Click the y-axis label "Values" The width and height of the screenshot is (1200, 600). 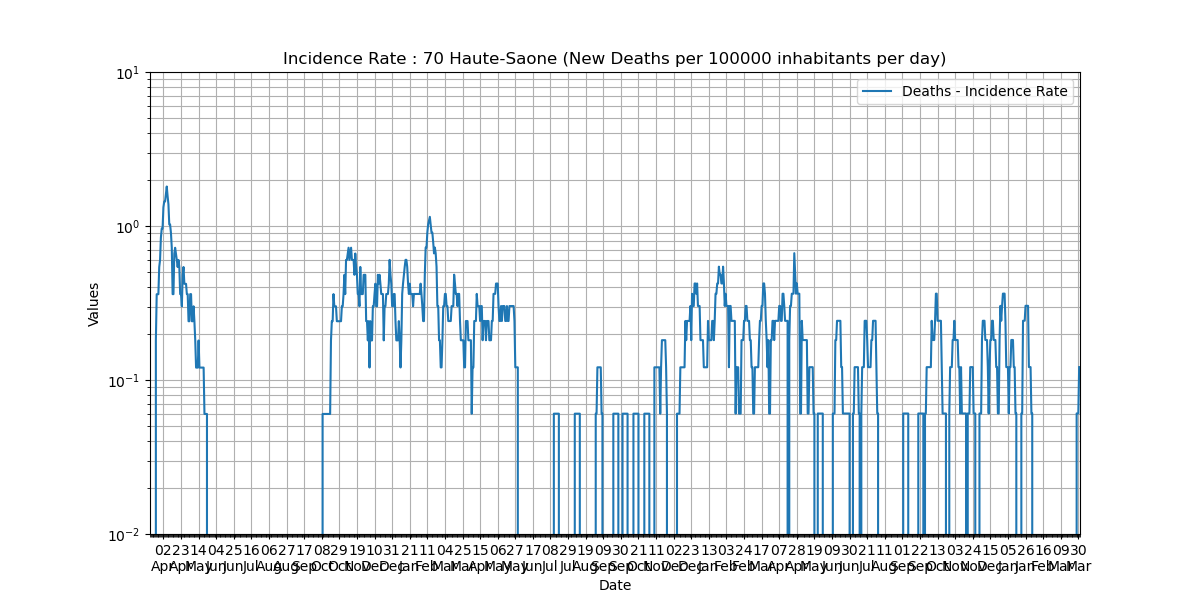tap(94, 304)
